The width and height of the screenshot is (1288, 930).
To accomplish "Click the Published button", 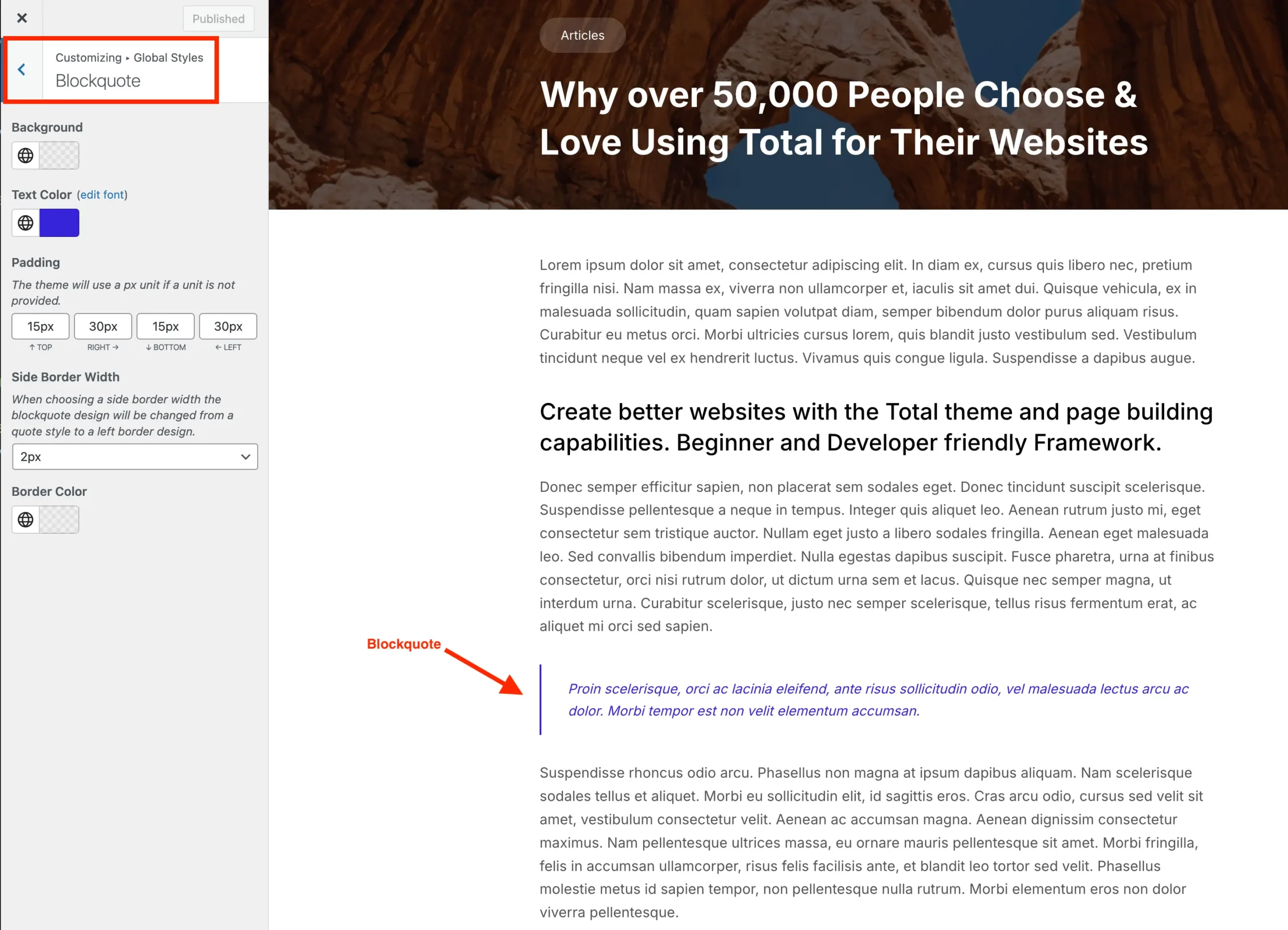I will click(x=218, y=19).
